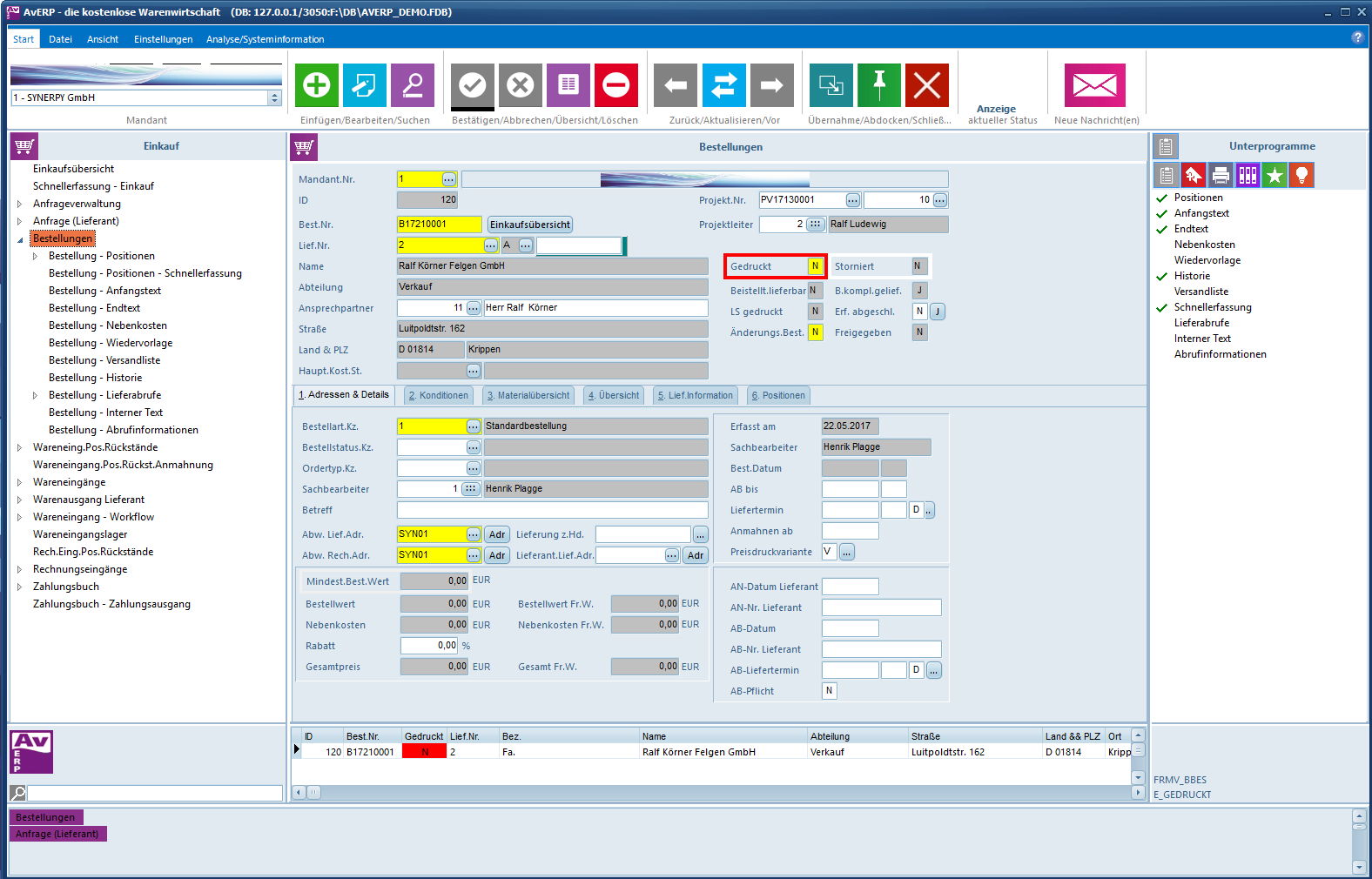Toggle the Gedruckt flag field

[815, 266]
